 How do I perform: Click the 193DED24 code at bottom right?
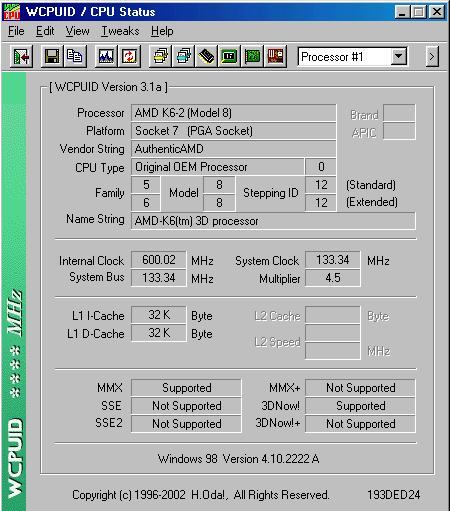pos(394,495)
